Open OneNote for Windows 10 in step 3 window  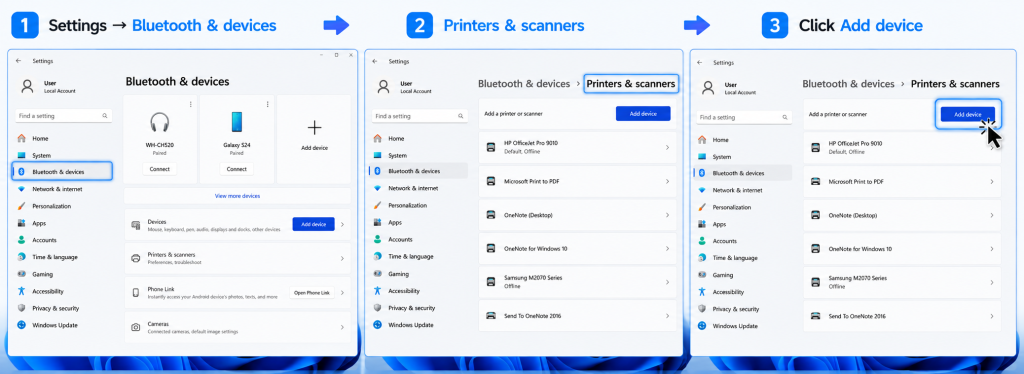pos(902,249)
